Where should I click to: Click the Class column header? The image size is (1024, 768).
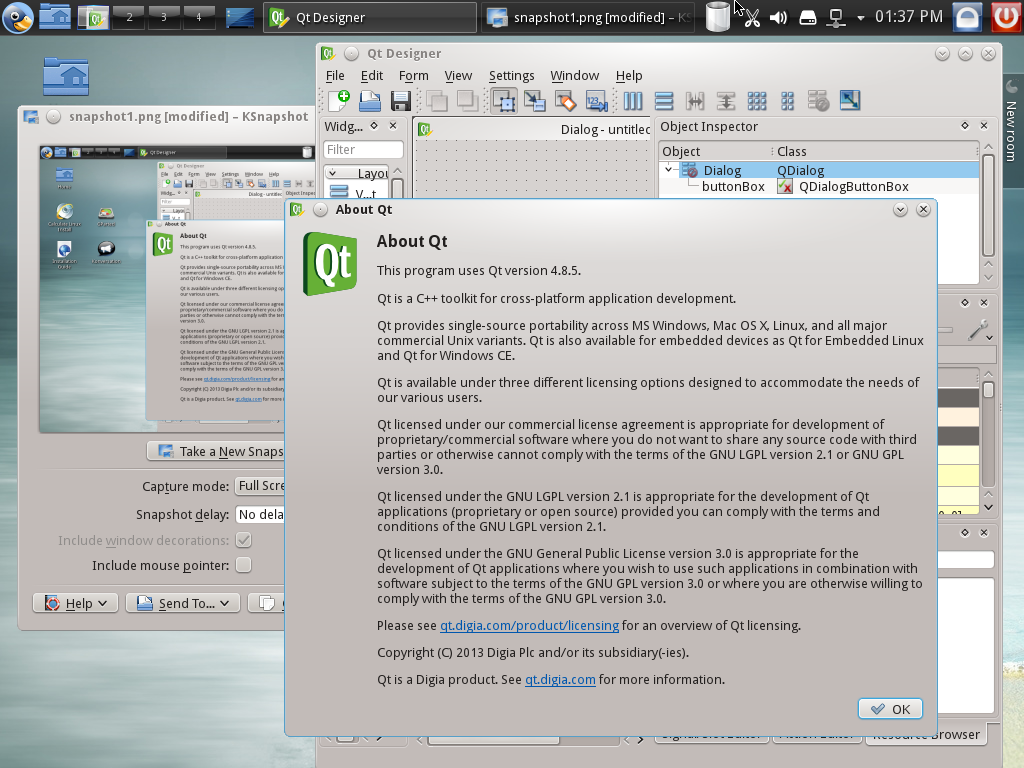(x=875, y=152)
